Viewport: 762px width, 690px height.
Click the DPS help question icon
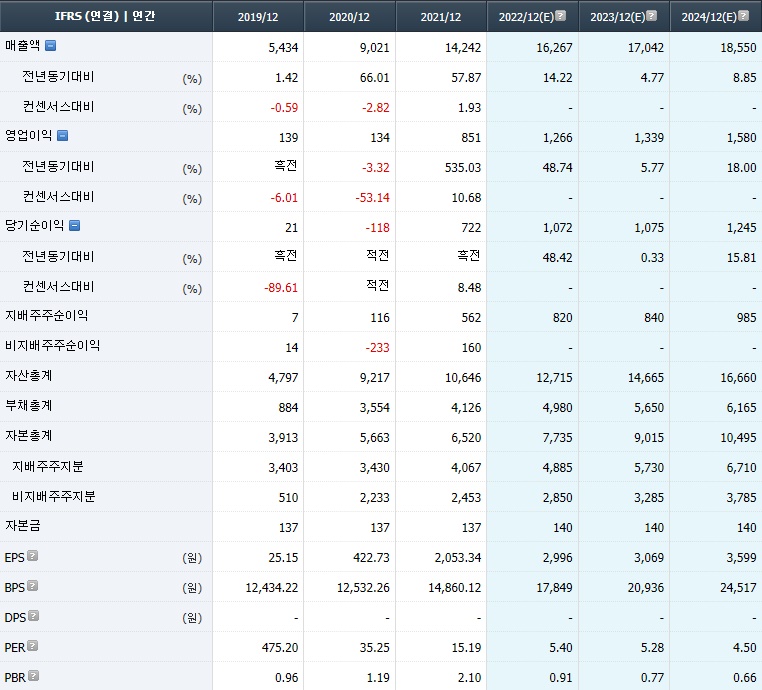pyautogui.click(x=34, y=616)
